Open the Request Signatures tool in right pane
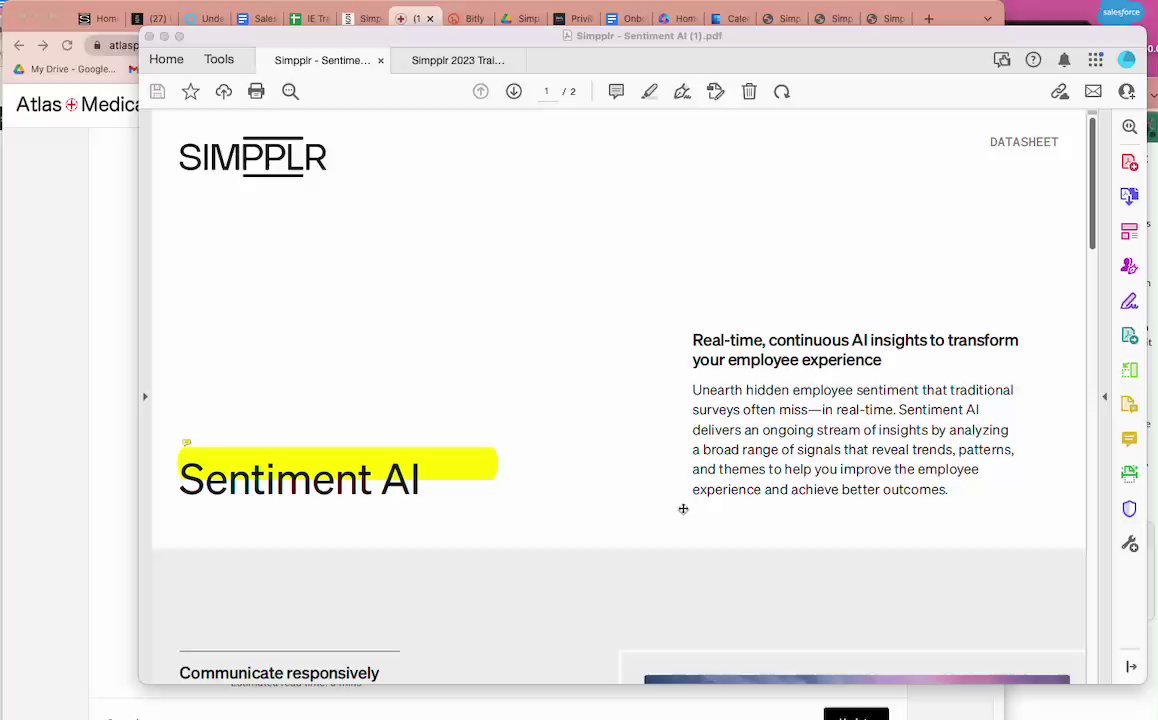Image resolution: width=1158 pixels, height=720 pixels. (1129, 266)
